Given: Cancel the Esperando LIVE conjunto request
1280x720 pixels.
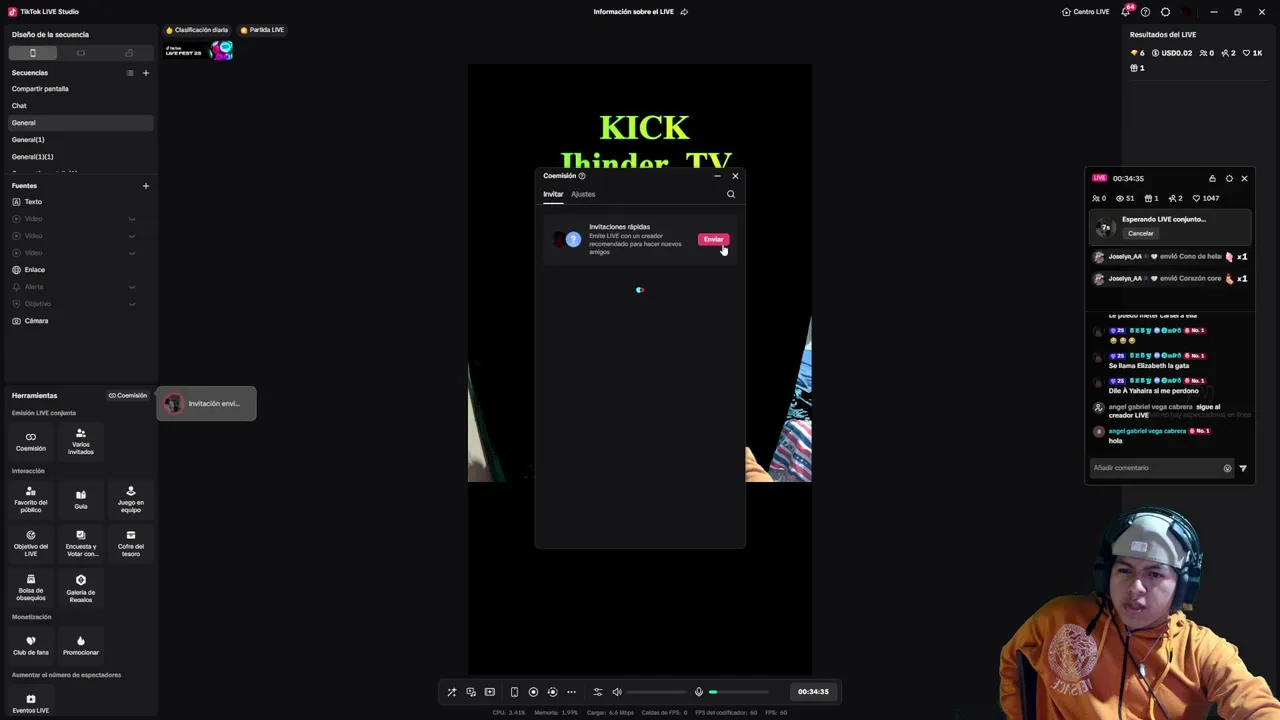Looking at the screenshot, I should (x=1141, y=234).
